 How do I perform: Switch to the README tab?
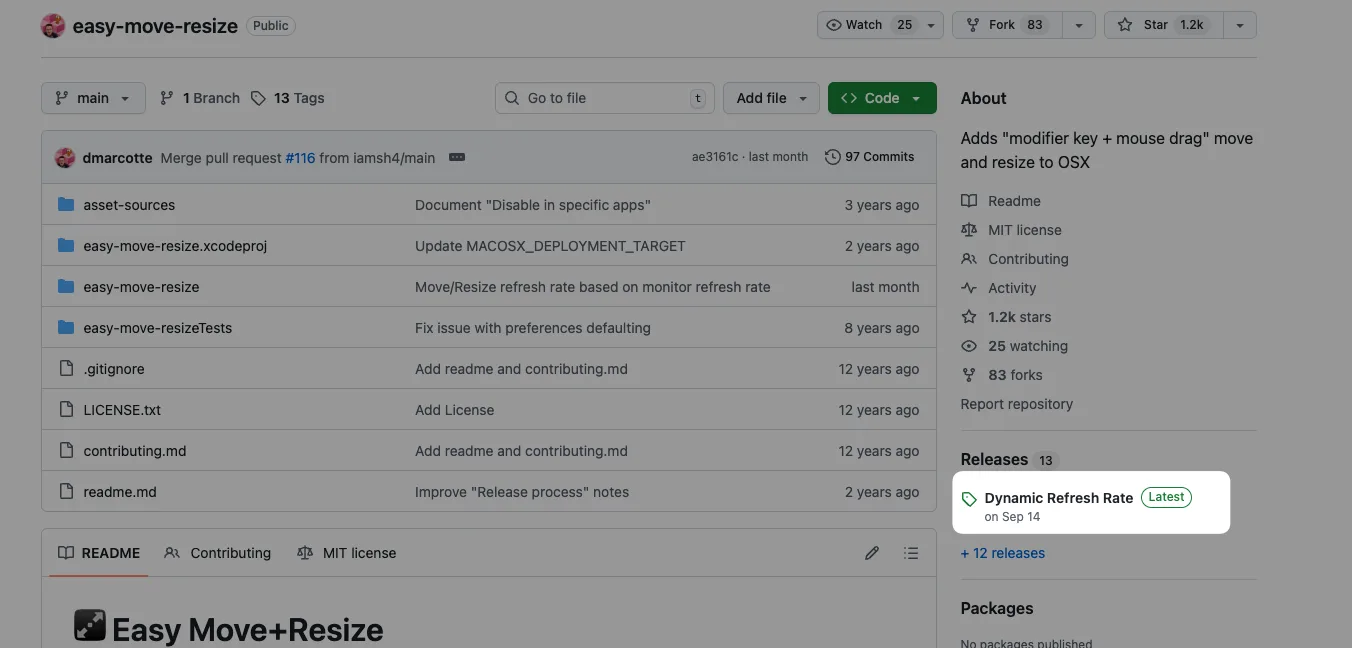98,553
